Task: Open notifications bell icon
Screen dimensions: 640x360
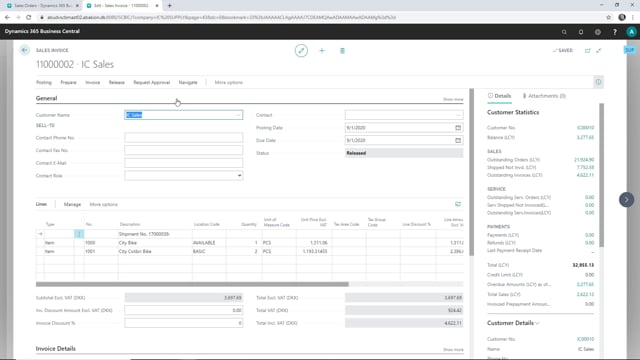Action: pos(581,32)
